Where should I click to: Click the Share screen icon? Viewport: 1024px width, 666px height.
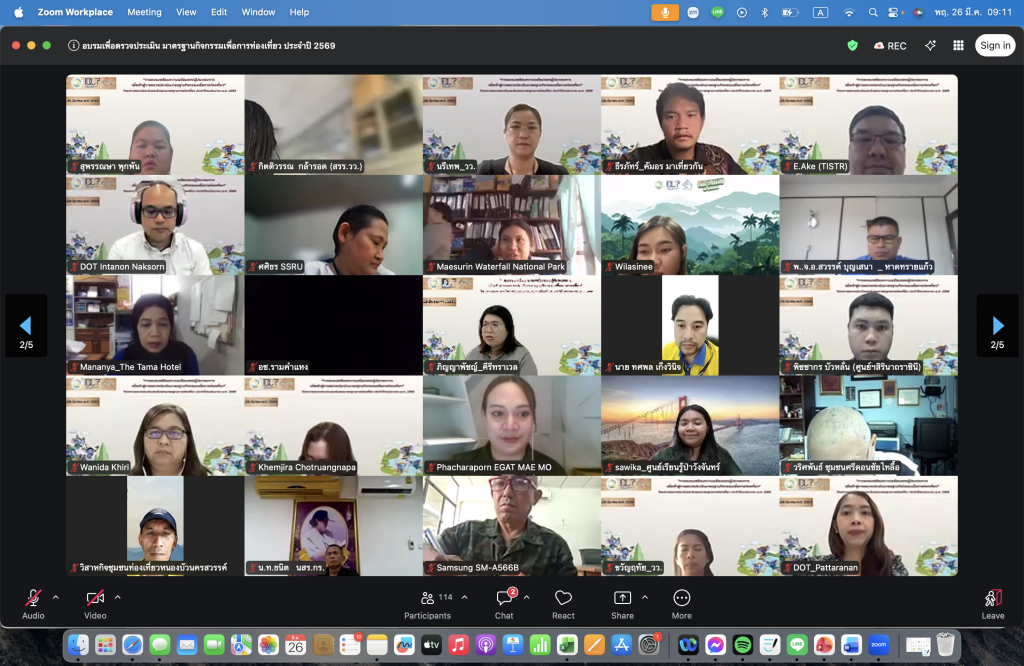(x=622, y=598)
